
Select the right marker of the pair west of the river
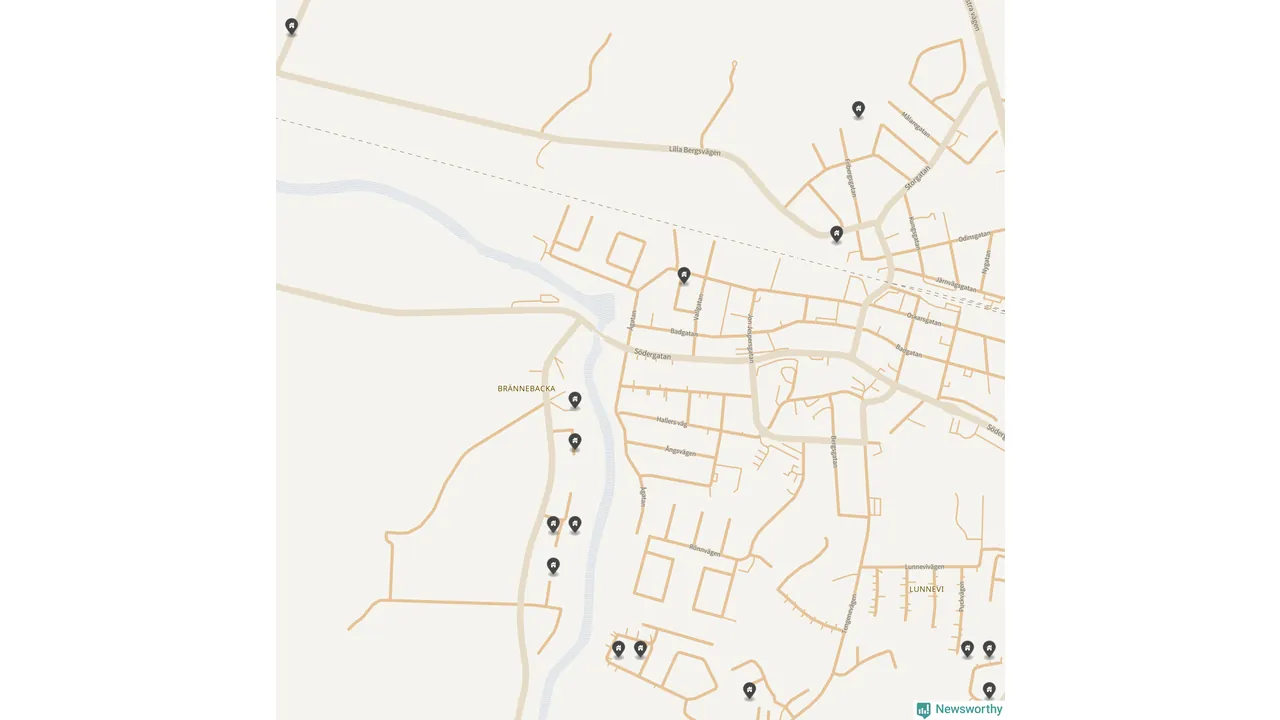(x=575, y=524)
